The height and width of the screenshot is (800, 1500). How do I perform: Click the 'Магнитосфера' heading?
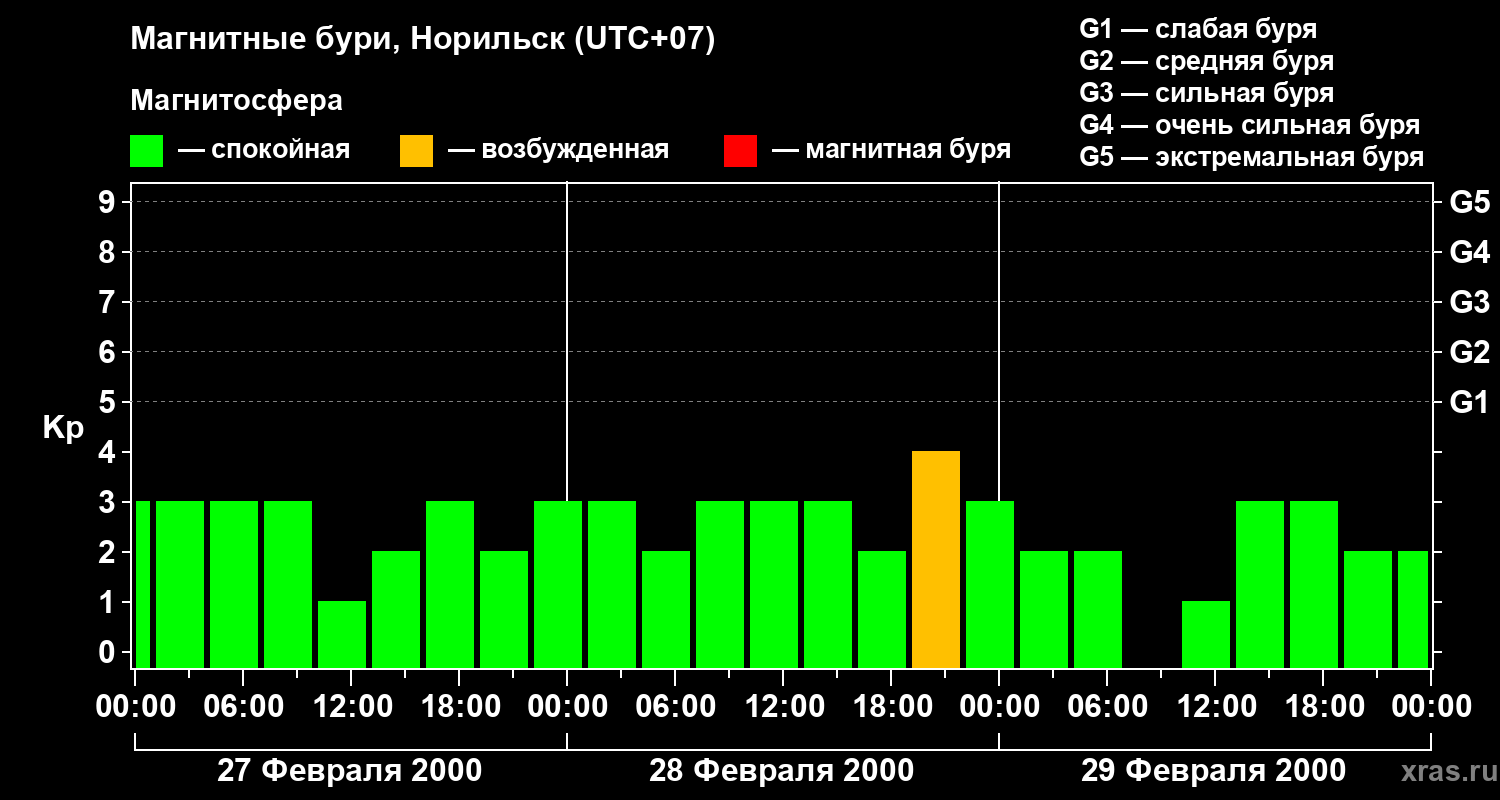(236, 101)
